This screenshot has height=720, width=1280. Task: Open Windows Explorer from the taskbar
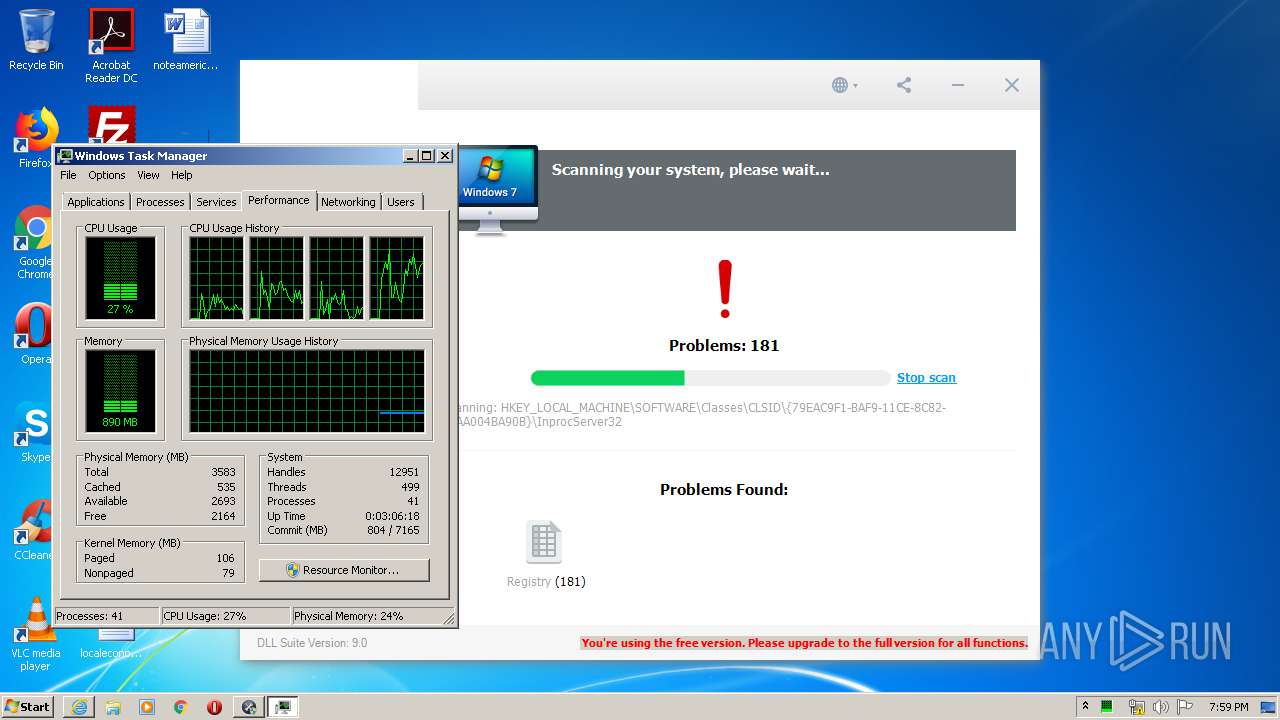coord(113,707)
